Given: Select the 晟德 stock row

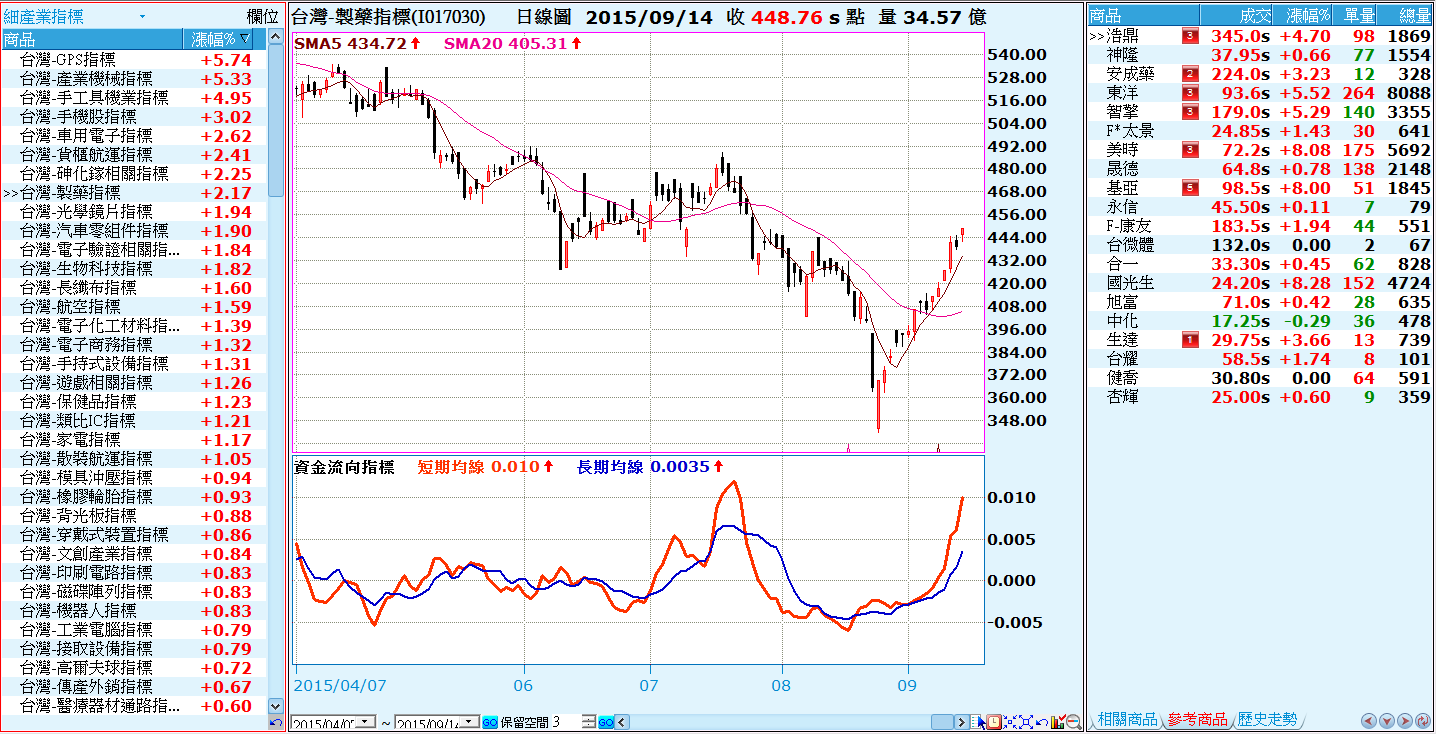Looking at the screenshot, I should [1260, 169].
